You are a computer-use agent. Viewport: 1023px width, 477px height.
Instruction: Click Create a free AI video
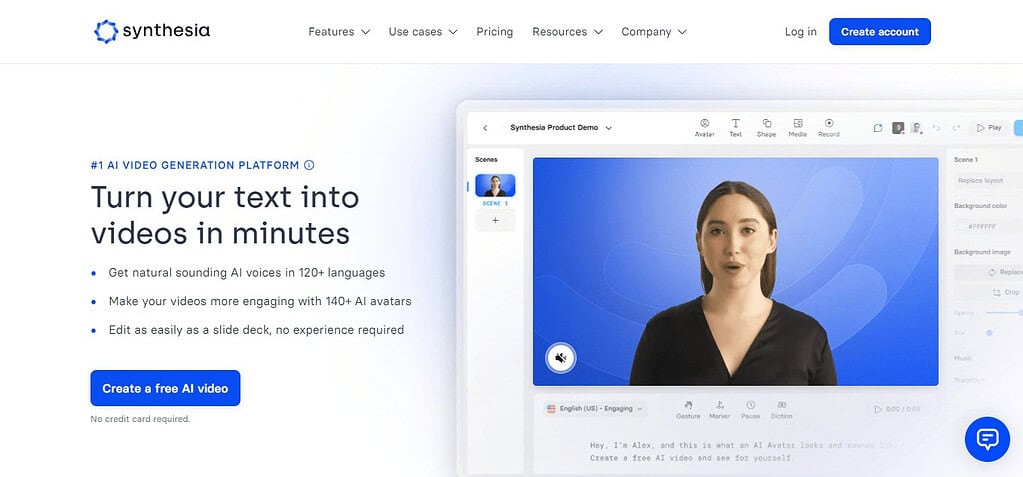[x=165, y=388]
